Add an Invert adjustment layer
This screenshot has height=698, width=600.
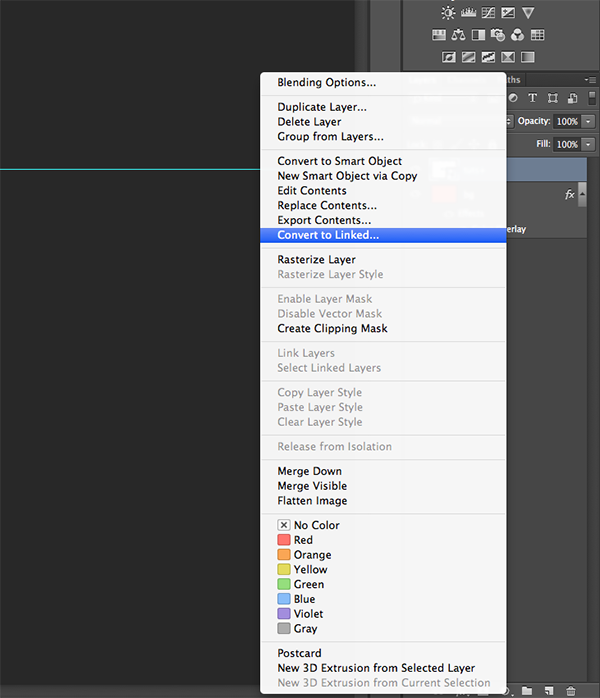pyautogui.click(x=449, y=57)
